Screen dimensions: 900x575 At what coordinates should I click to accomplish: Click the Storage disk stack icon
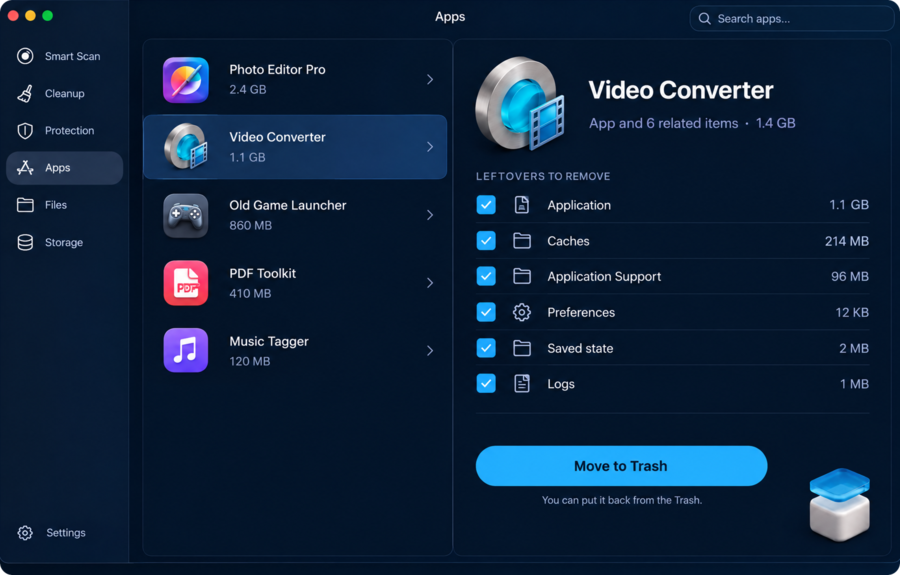pyautogui.click(x=25, y=242)
